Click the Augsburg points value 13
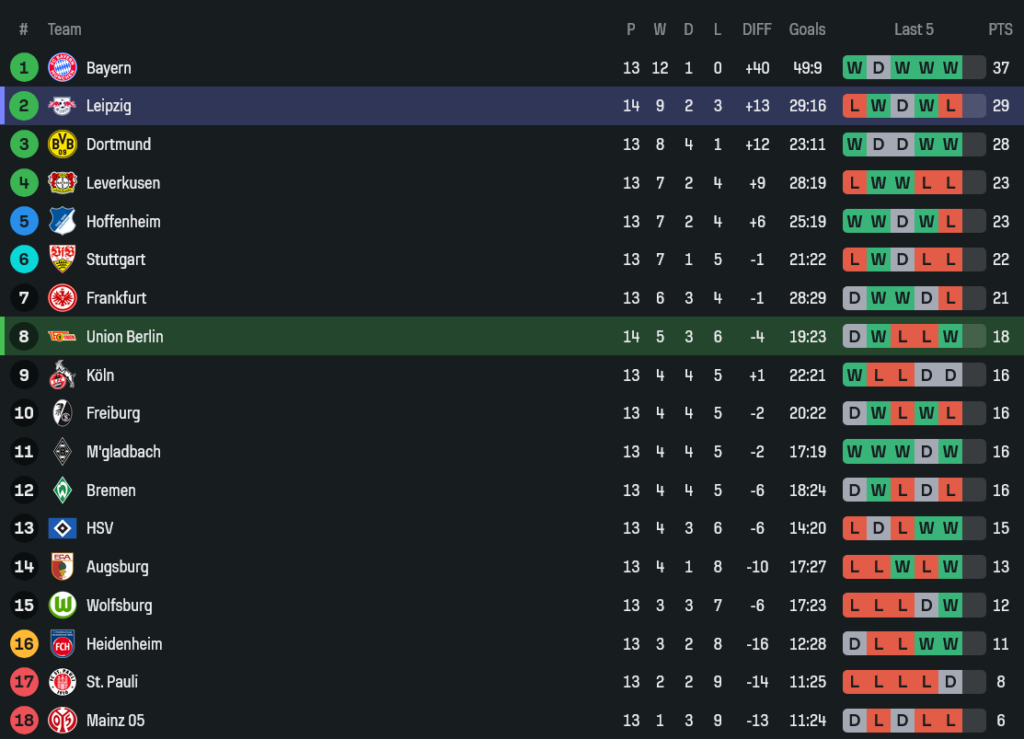The height and width of the screenshot is (739, 1024). click(1000, 567)
